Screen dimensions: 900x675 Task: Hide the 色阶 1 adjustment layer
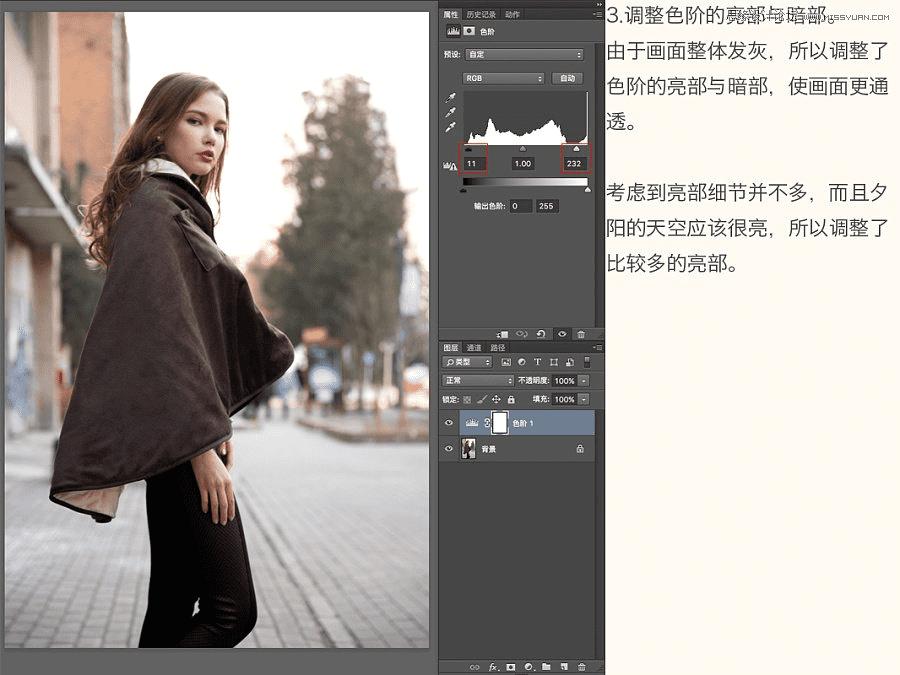pyautogui.click(x=448, y=423)
